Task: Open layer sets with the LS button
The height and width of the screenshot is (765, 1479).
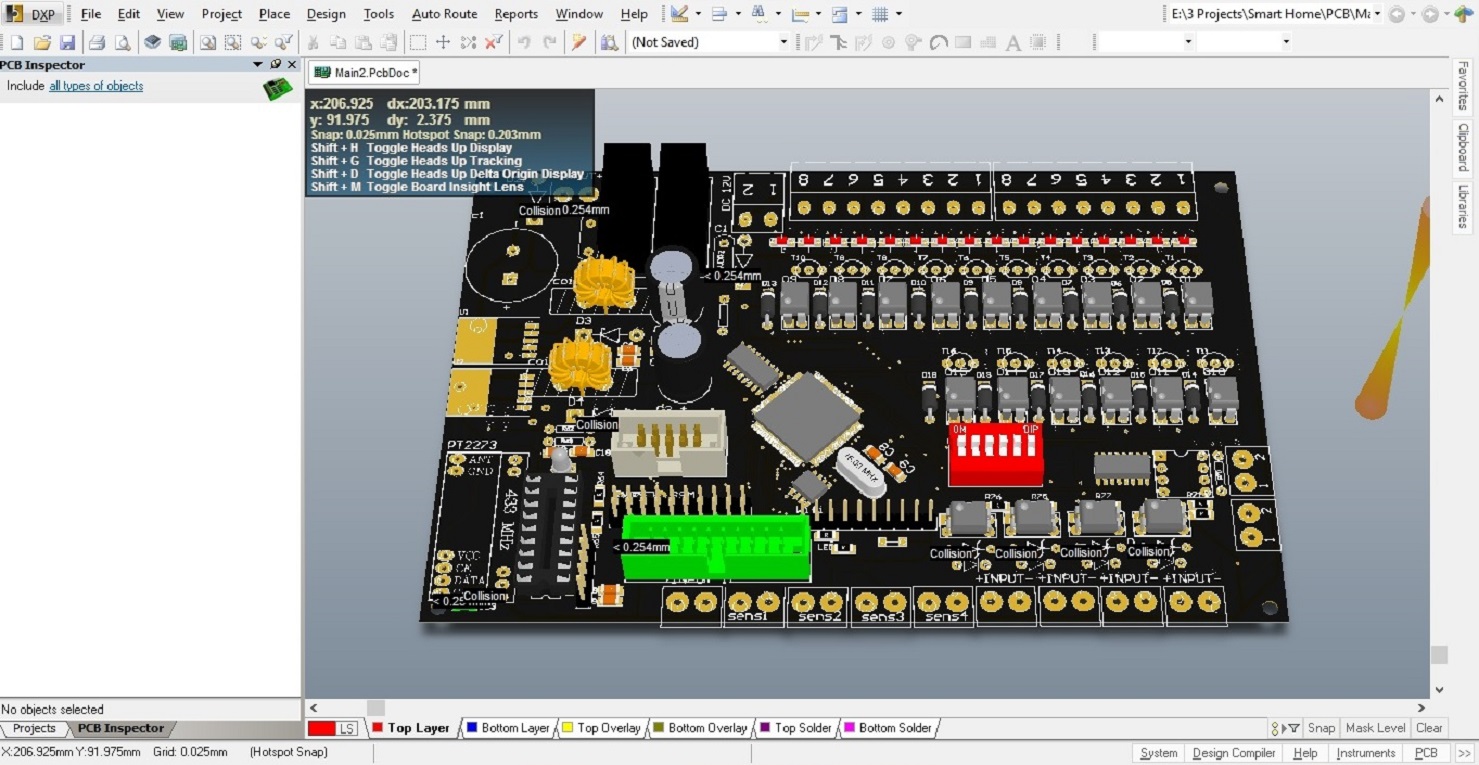Action: (x=347, y=728)
